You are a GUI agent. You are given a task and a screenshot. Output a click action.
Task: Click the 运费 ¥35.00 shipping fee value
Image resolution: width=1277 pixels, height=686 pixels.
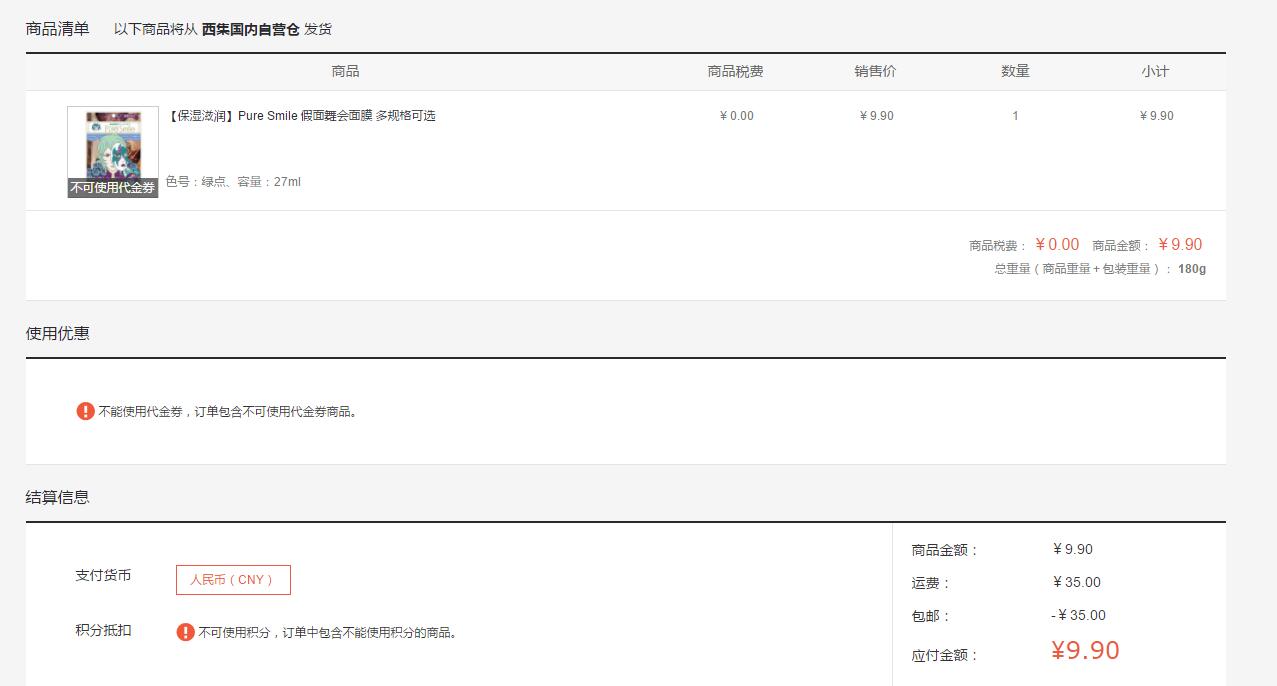[1076, 583]
